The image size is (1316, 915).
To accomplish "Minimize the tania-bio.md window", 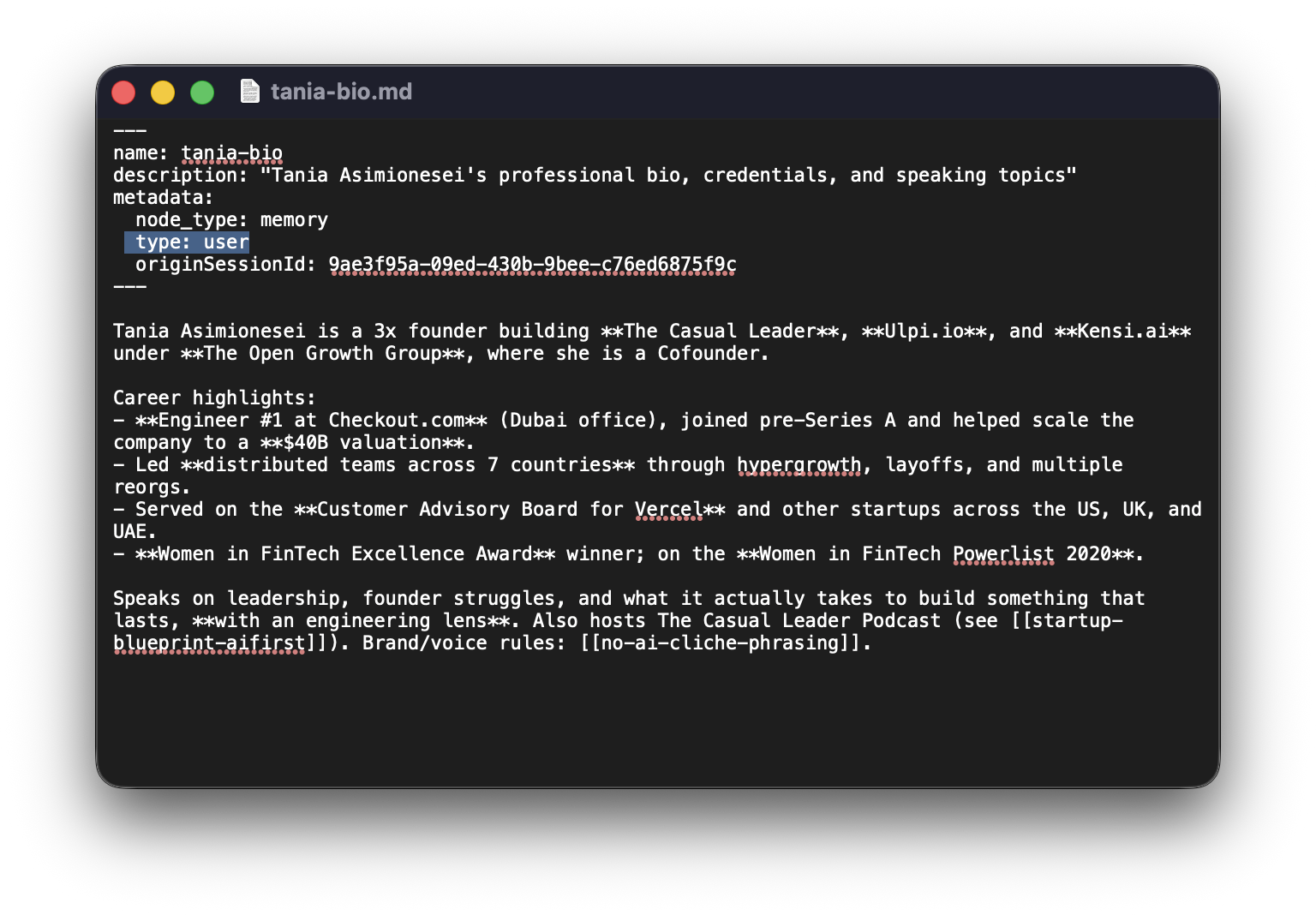I will click(x=163, y=92).
